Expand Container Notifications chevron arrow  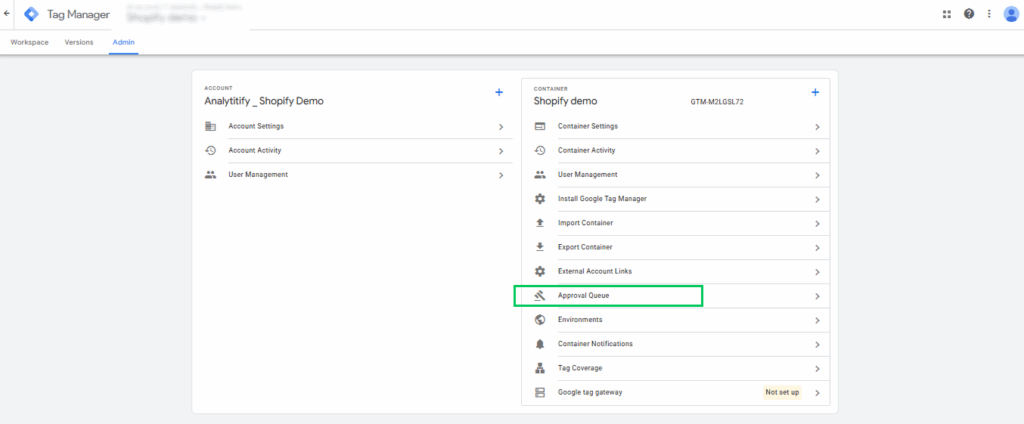817,344
